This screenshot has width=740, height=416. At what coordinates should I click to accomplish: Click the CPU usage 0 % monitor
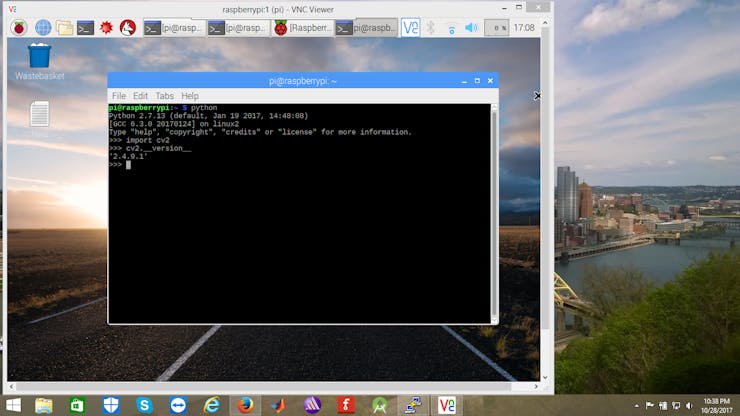(x=496, y=28)
